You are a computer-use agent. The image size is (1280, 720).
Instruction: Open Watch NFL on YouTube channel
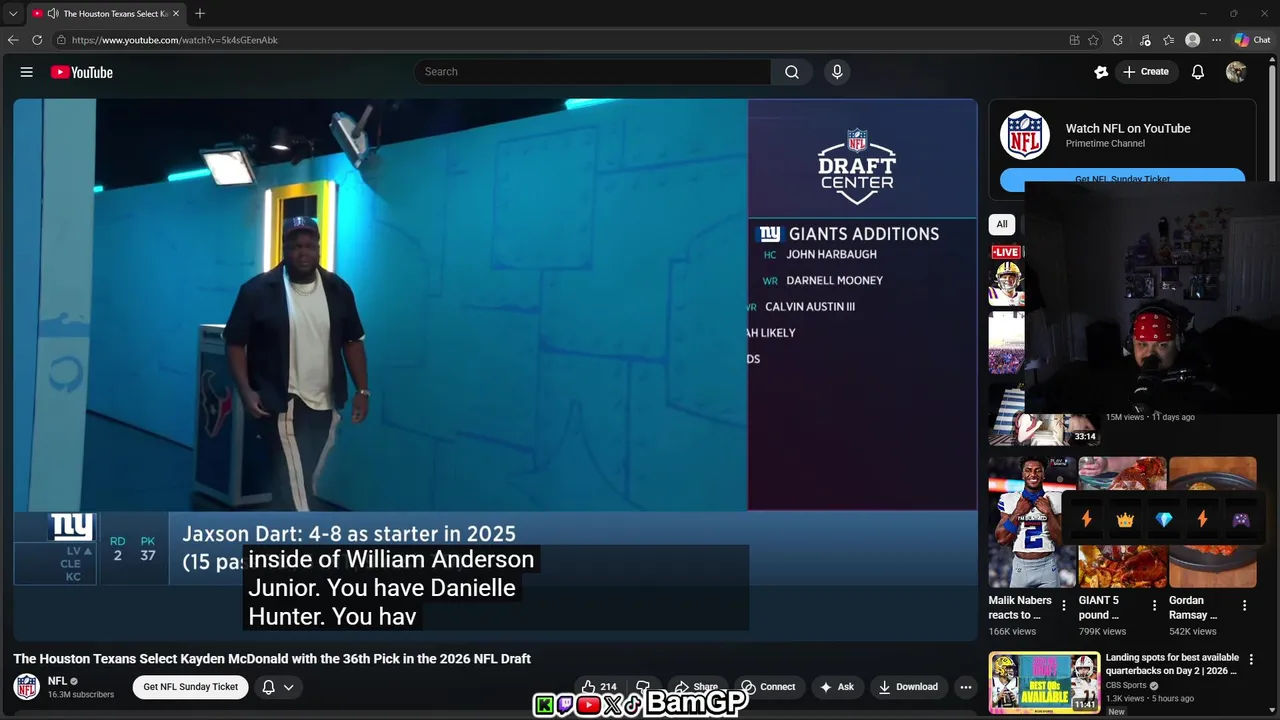(x=1128, y=128)
